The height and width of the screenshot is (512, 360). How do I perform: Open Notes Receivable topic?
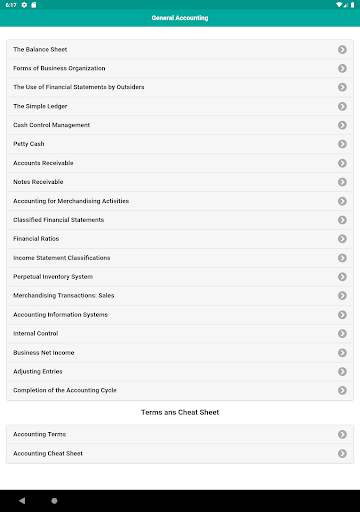pos(180,182)
